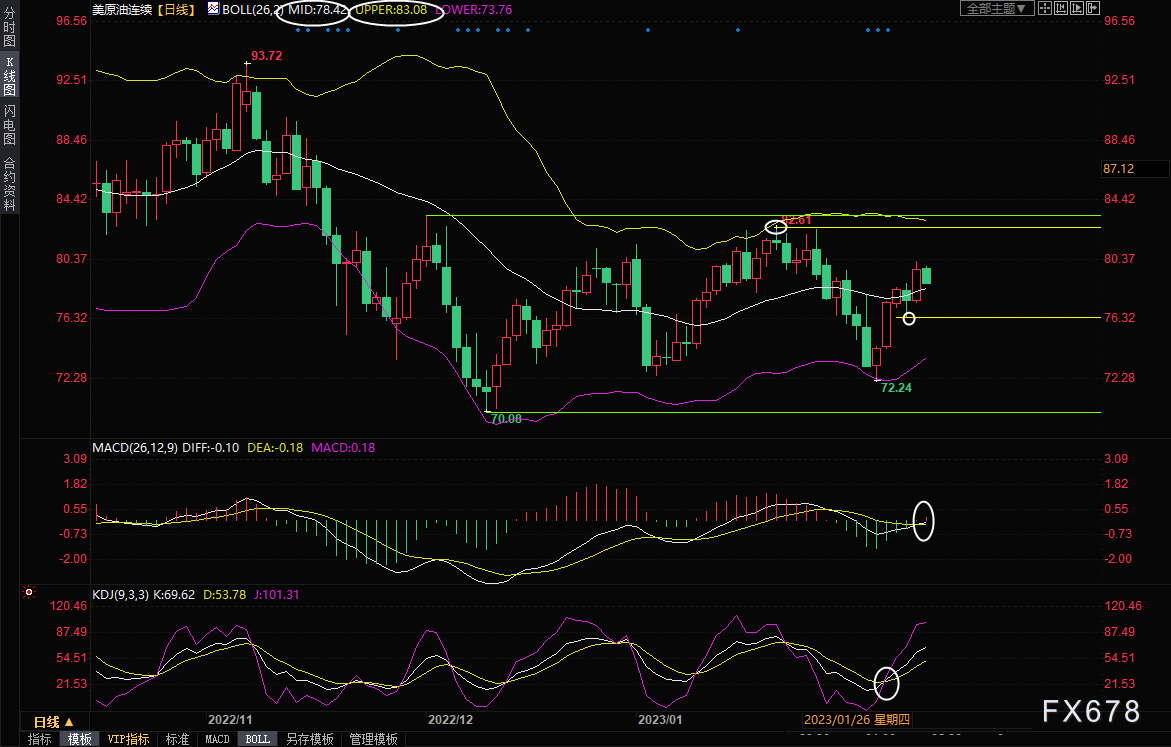Click the DIFF:-0.10 value
Screen dimensions: 1171x747
tap(211, 447)
